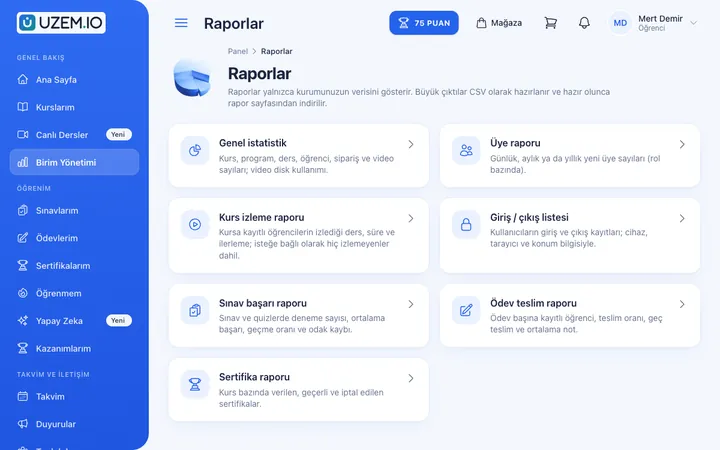Image resolution: width=720 pixels, height=450 pixels.
Task: Click the camera icon beside Canlı Dersler
Action: (22, 135)
